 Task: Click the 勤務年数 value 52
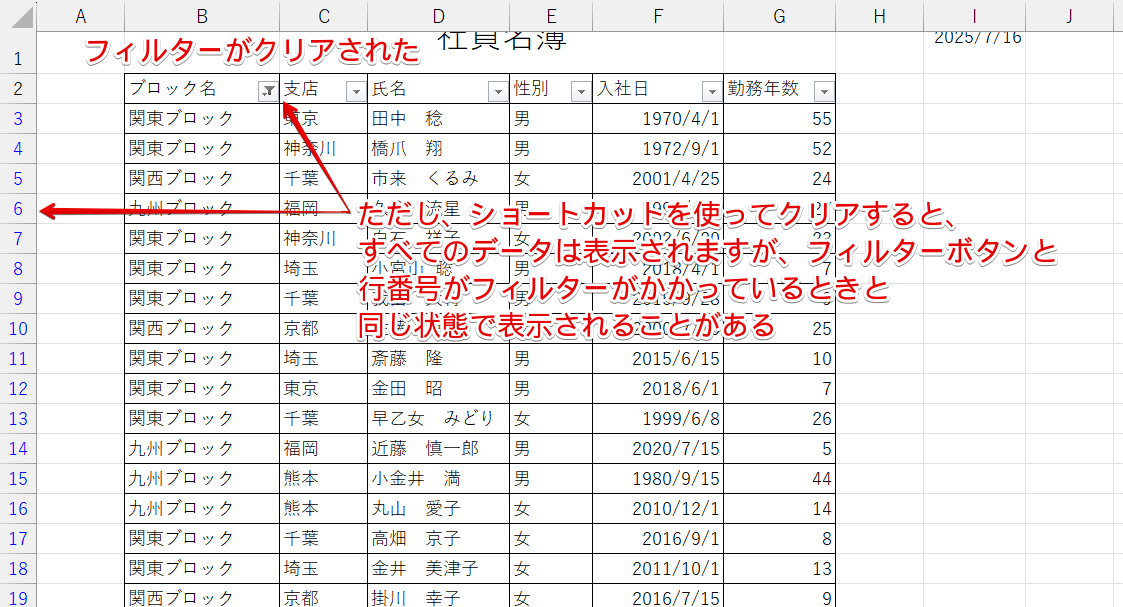[x=779, y=148]
